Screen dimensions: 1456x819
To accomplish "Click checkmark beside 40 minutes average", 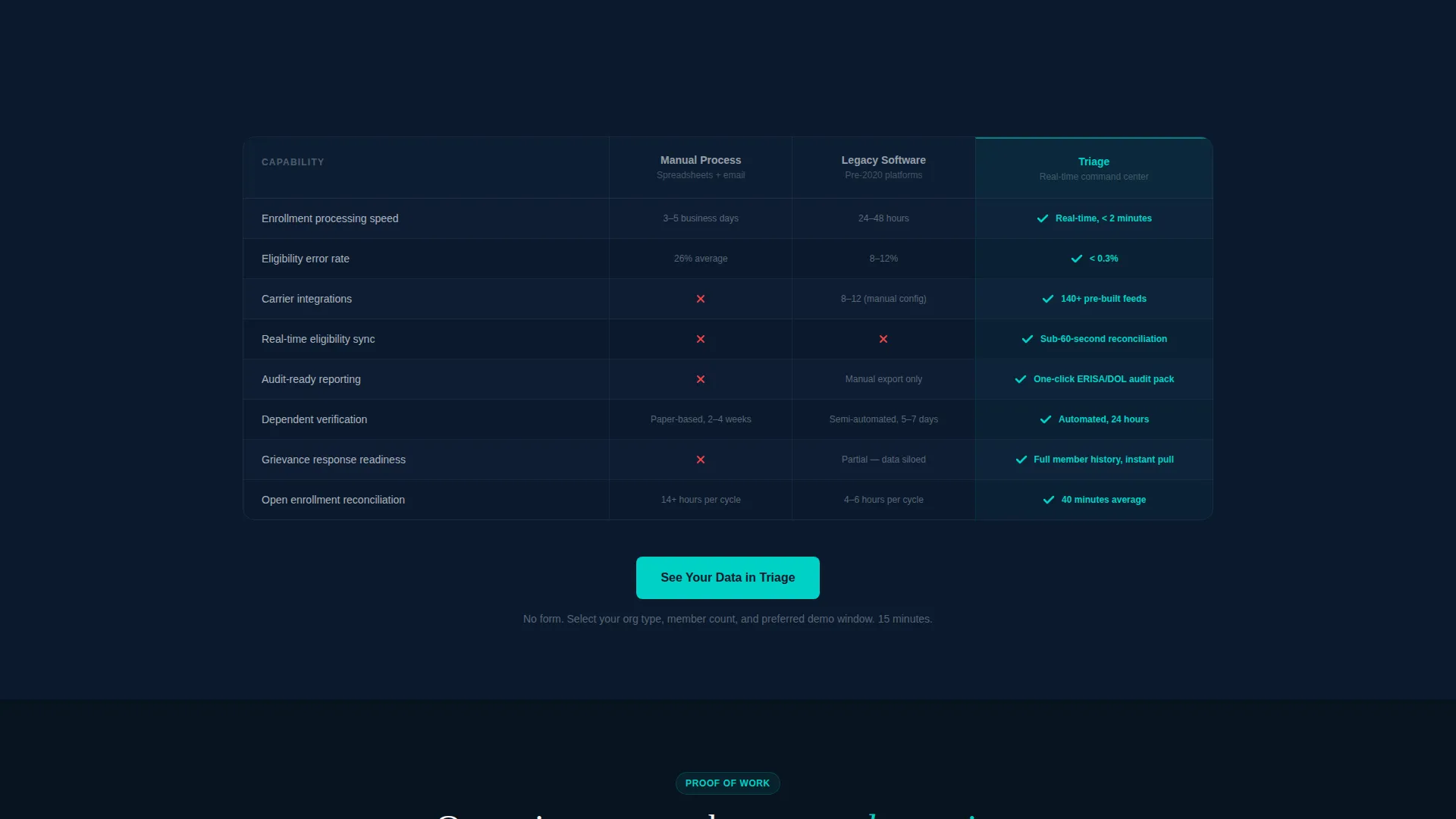I will (1049, 500).
